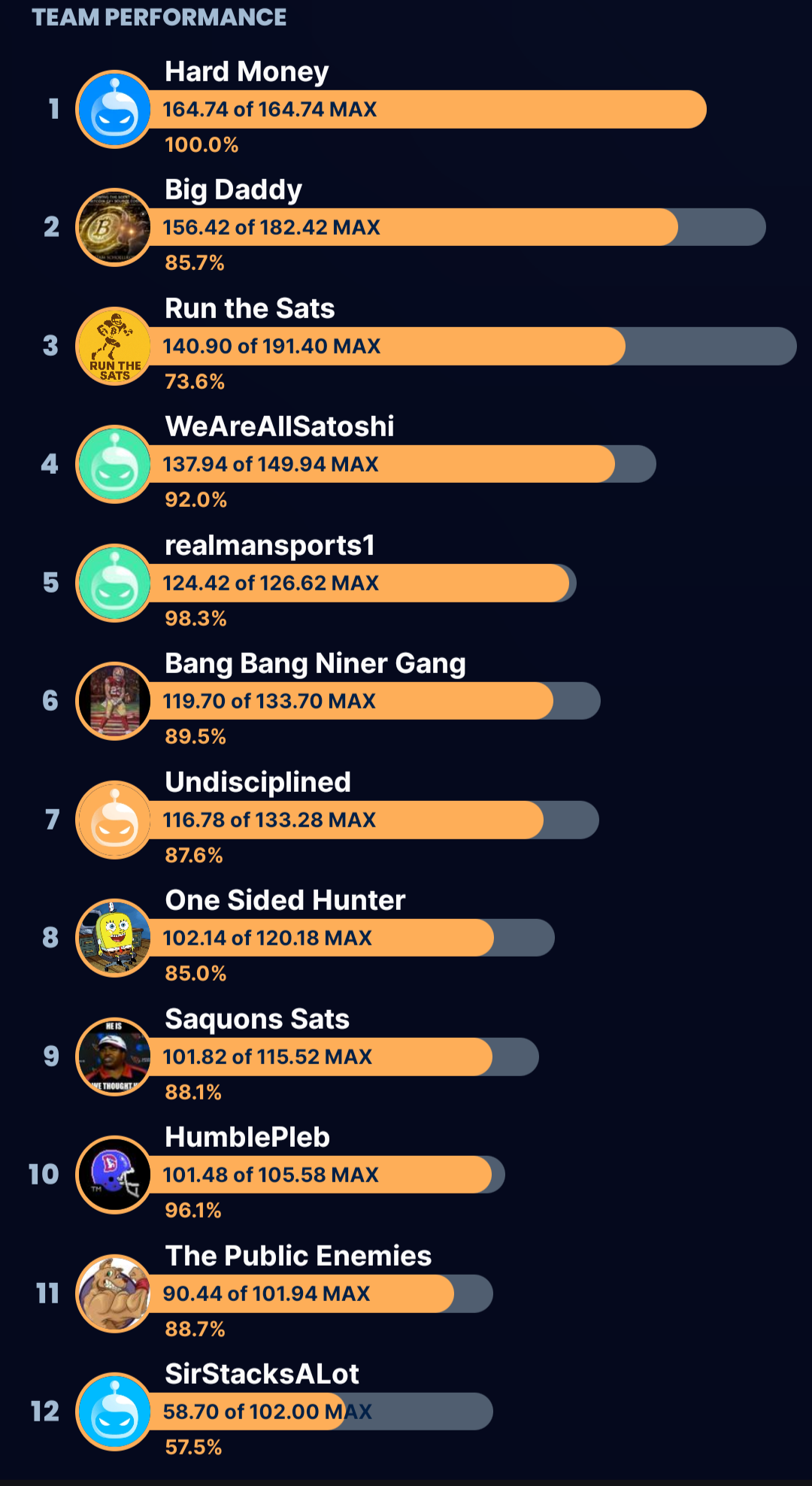
Task: Tap Bang Bang Niner Gang's avatar
Action: [114, 702]
